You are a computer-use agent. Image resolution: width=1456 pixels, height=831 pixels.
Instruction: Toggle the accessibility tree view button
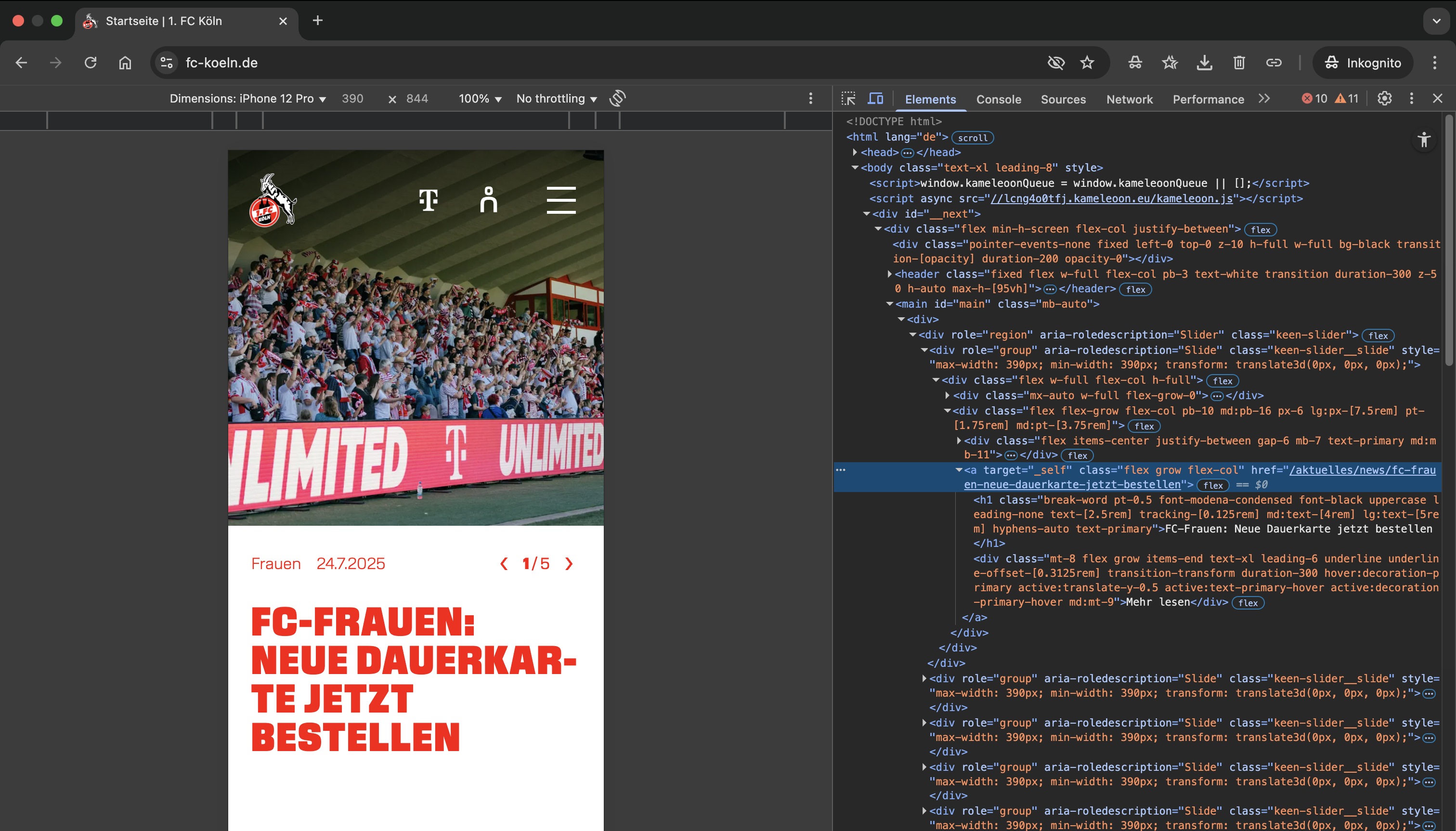pyautogui.click(x=1423, y=140)
